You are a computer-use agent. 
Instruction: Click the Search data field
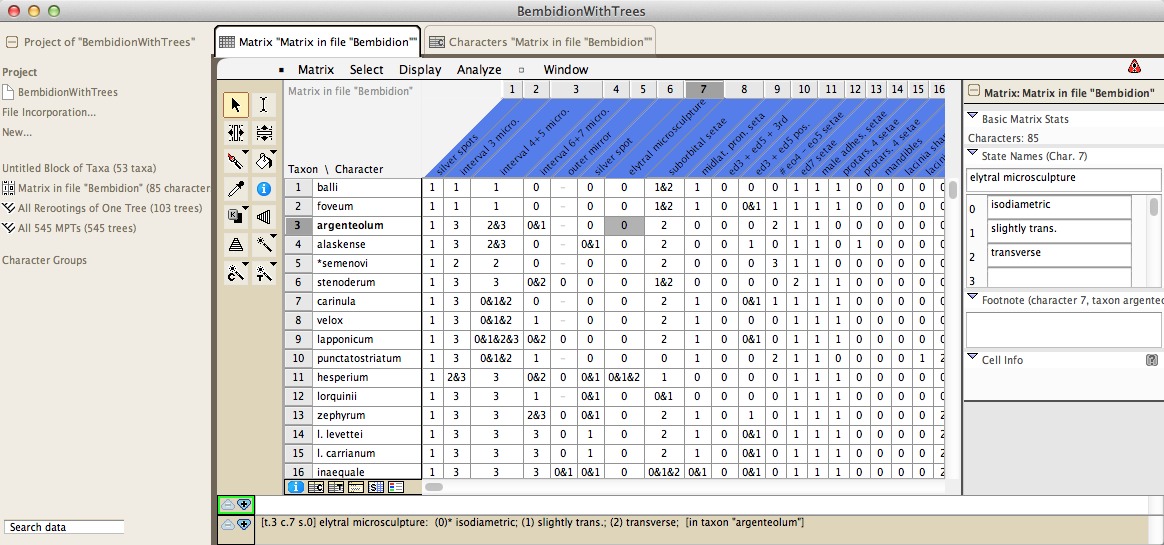coord(64,527)
